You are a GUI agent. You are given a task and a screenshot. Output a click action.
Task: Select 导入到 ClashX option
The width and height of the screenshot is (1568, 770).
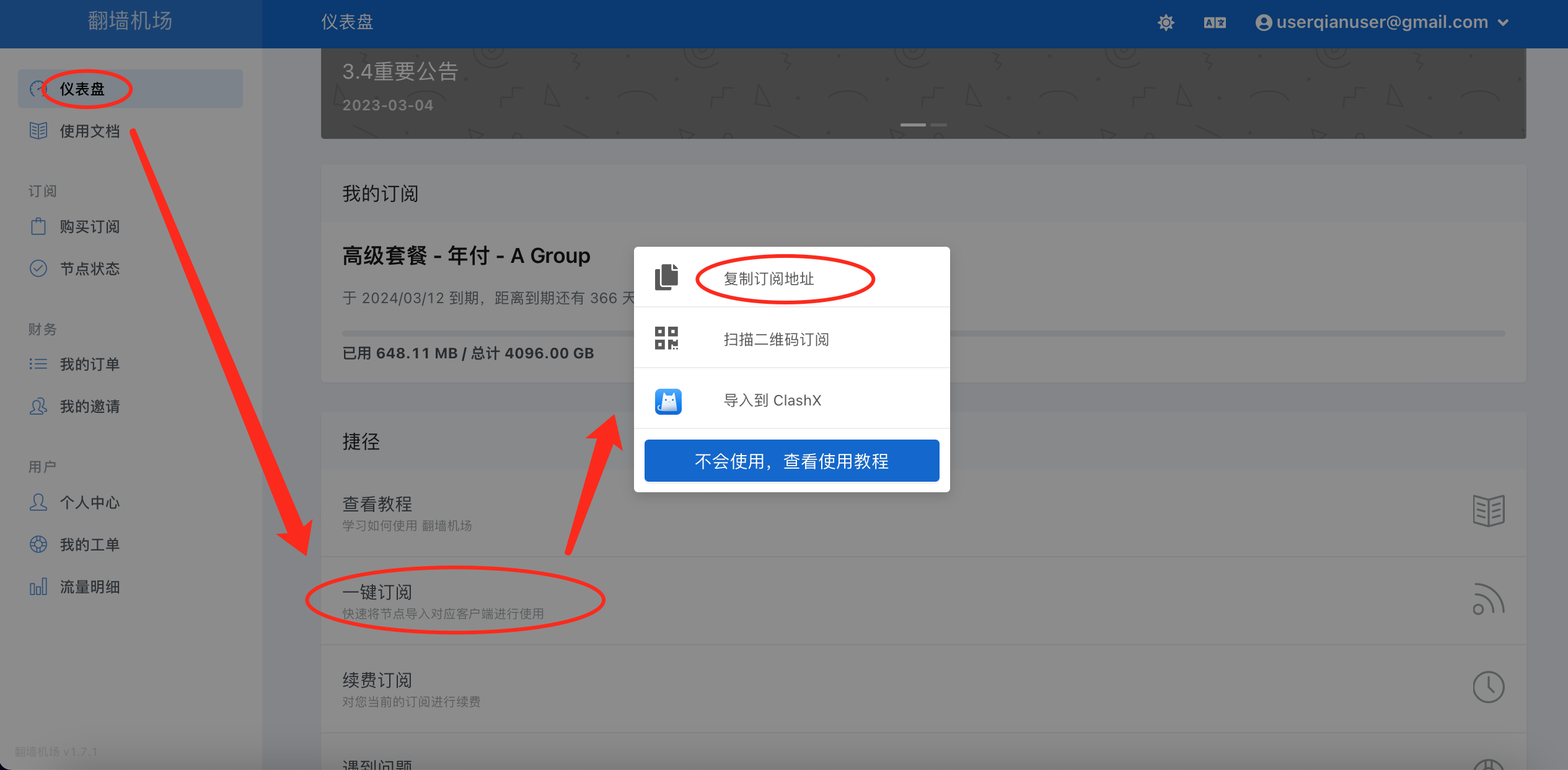(x=772, y=400)
